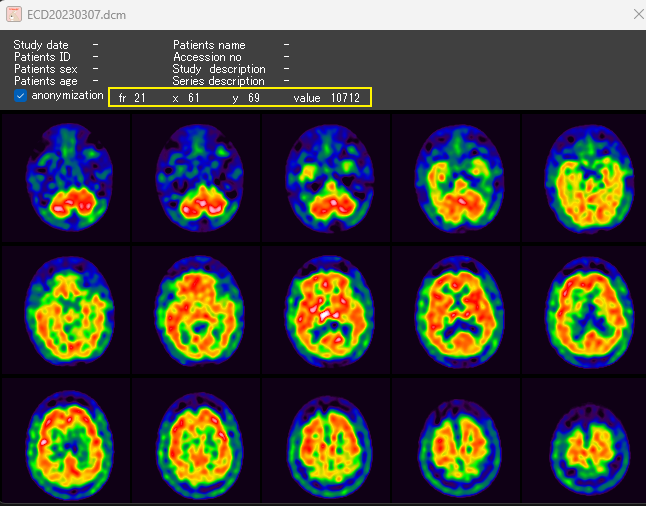This screenshot has width=646, height=506.
Task: Select the first slice in the middle row
Action: [66, 309]
